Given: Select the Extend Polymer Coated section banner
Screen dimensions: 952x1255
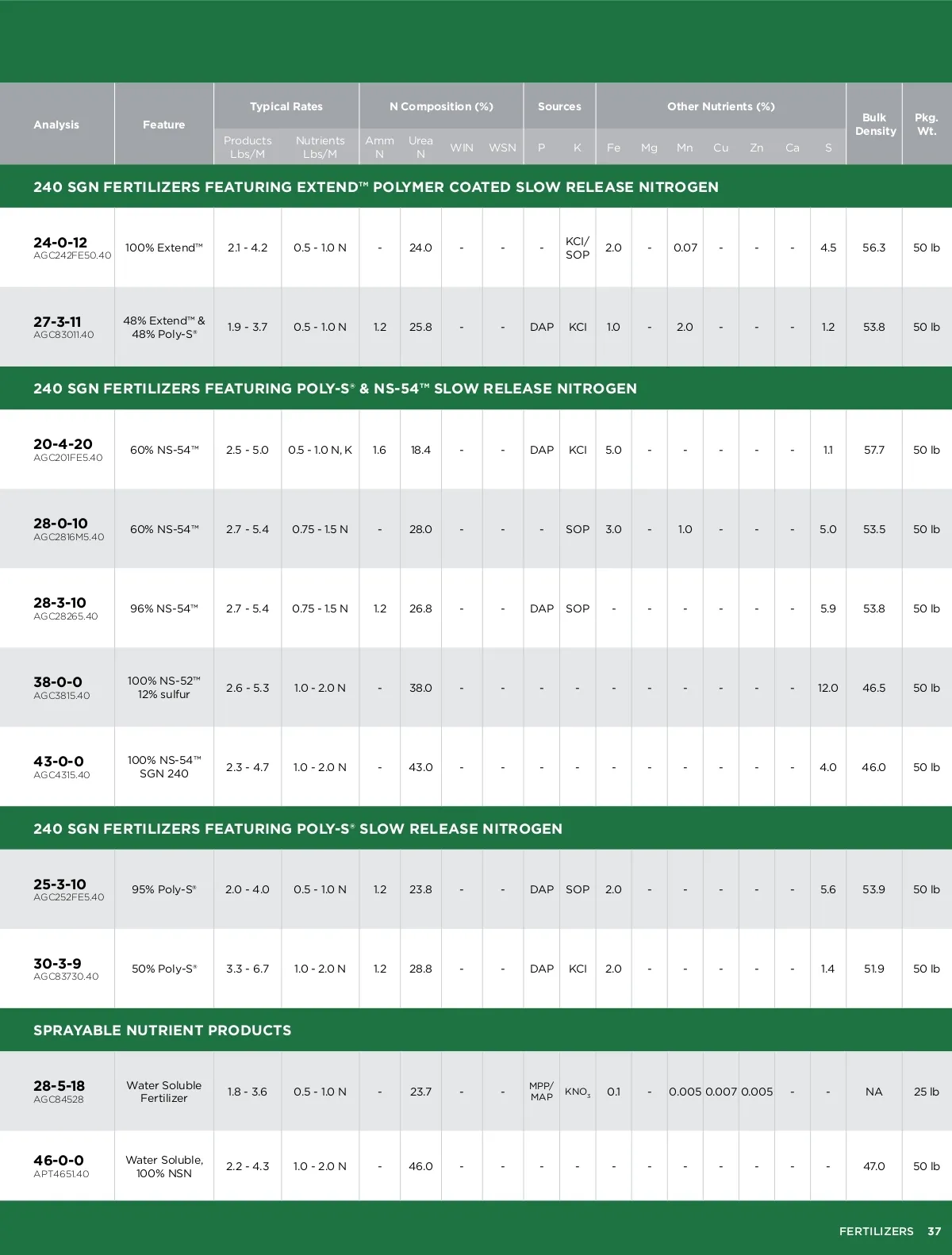Looking at the screenshot, I should [376, 187].
